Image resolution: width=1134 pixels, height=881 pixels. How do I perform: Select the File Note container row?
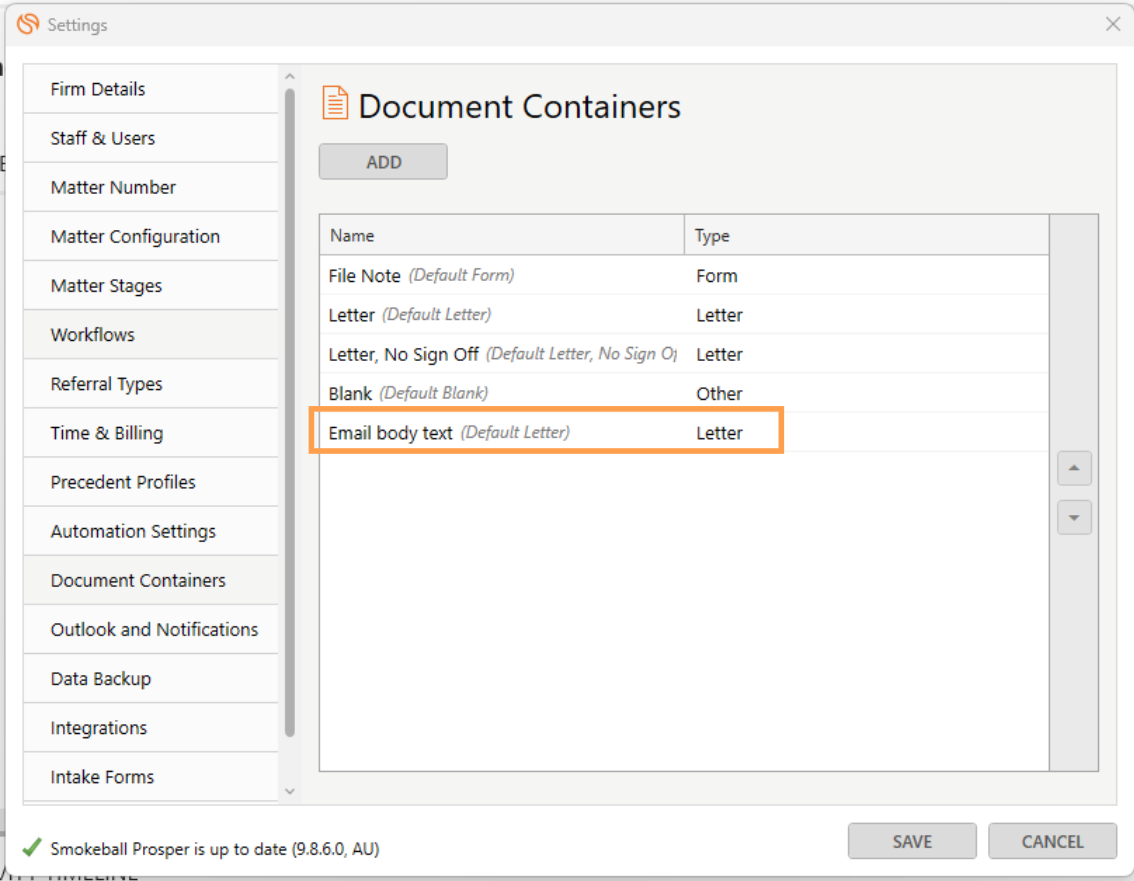pos(684,276)
